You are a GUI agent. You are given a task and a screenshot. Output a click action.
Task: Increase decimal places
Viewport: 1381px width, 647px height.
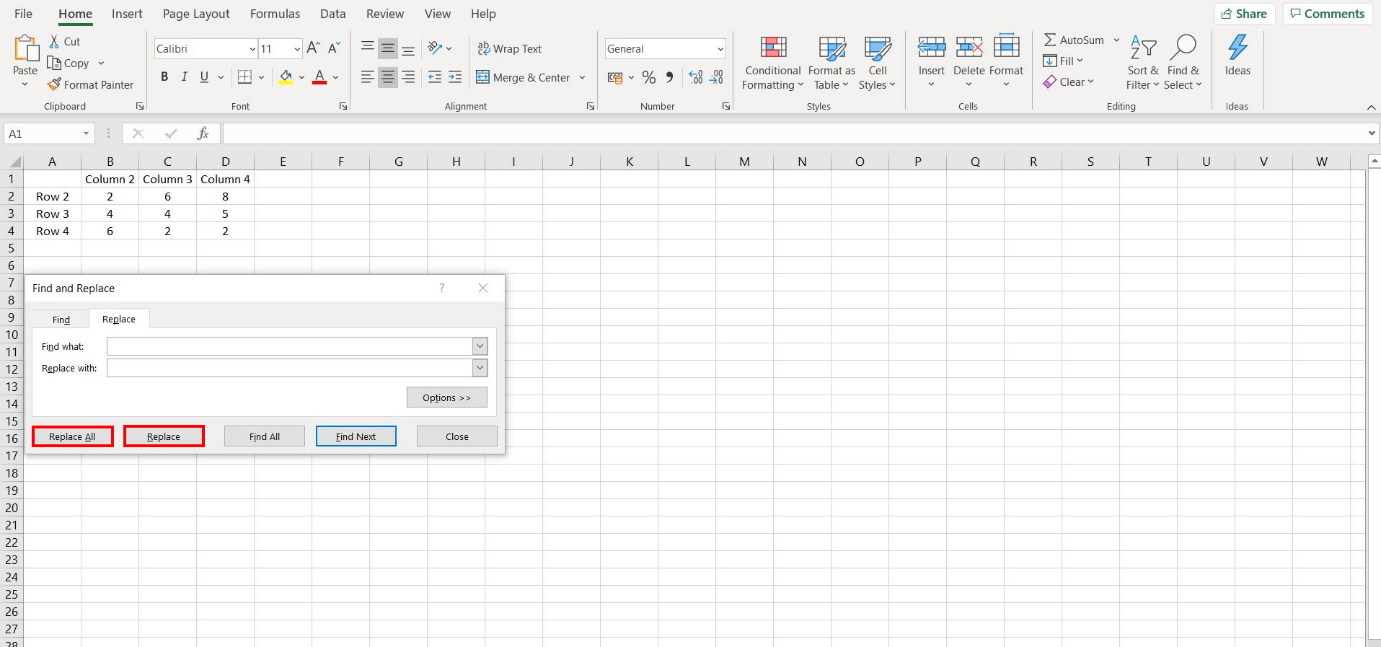pyautogui.click(x=696, y=77)
